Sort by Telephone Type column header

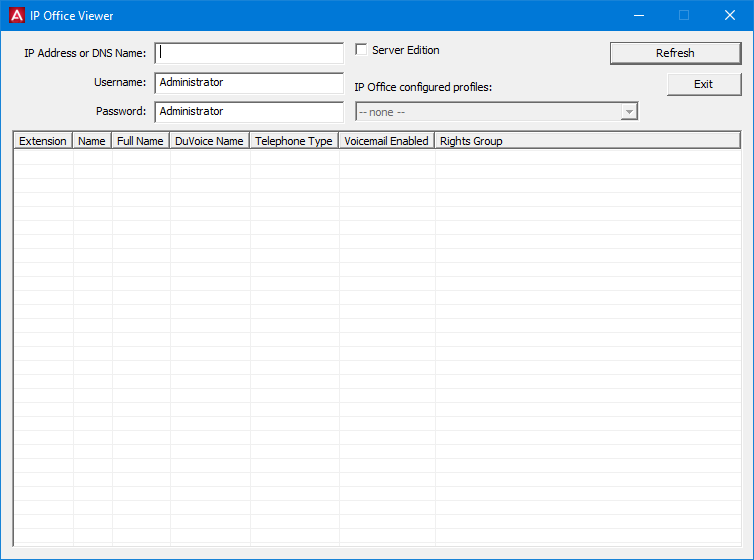[x=293, y=141]
